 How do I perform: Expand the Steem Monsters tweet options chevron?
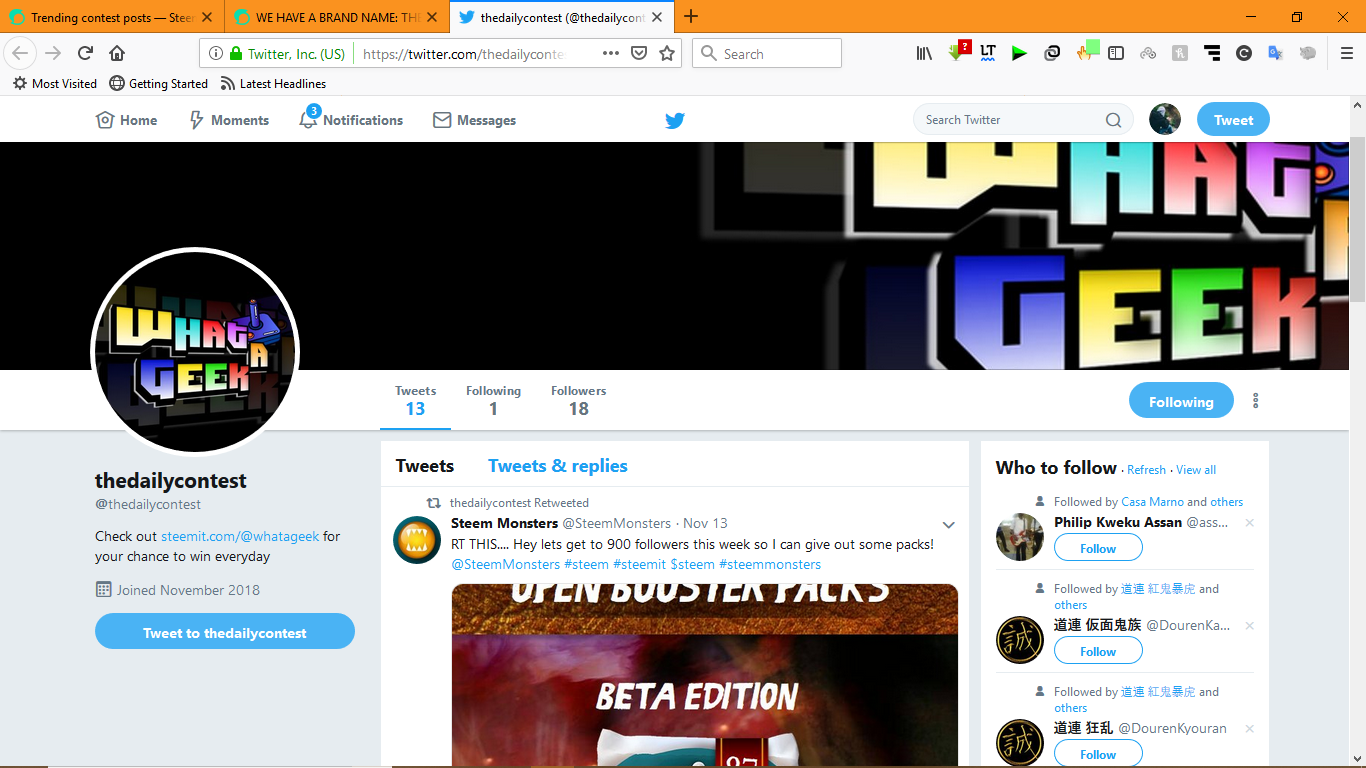tap(949, 524)
